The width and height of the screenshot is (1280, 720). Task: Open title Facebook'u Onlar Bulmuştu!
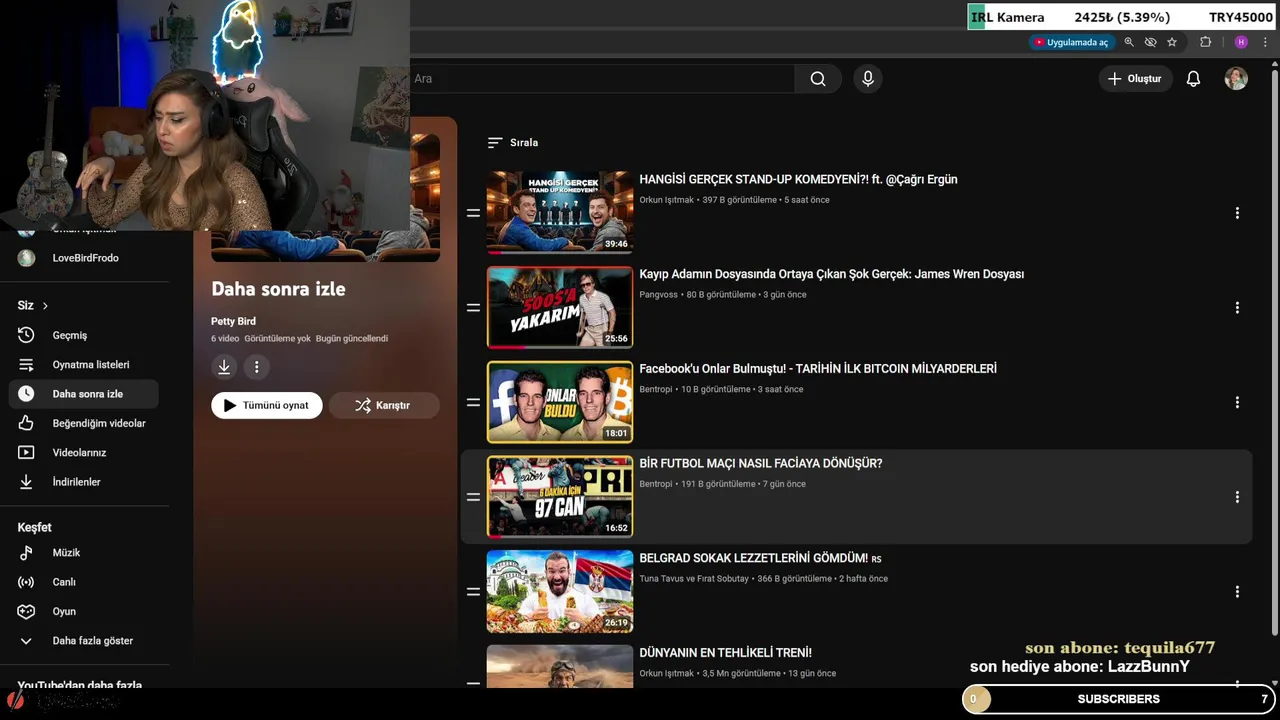(x=818, y=369)
